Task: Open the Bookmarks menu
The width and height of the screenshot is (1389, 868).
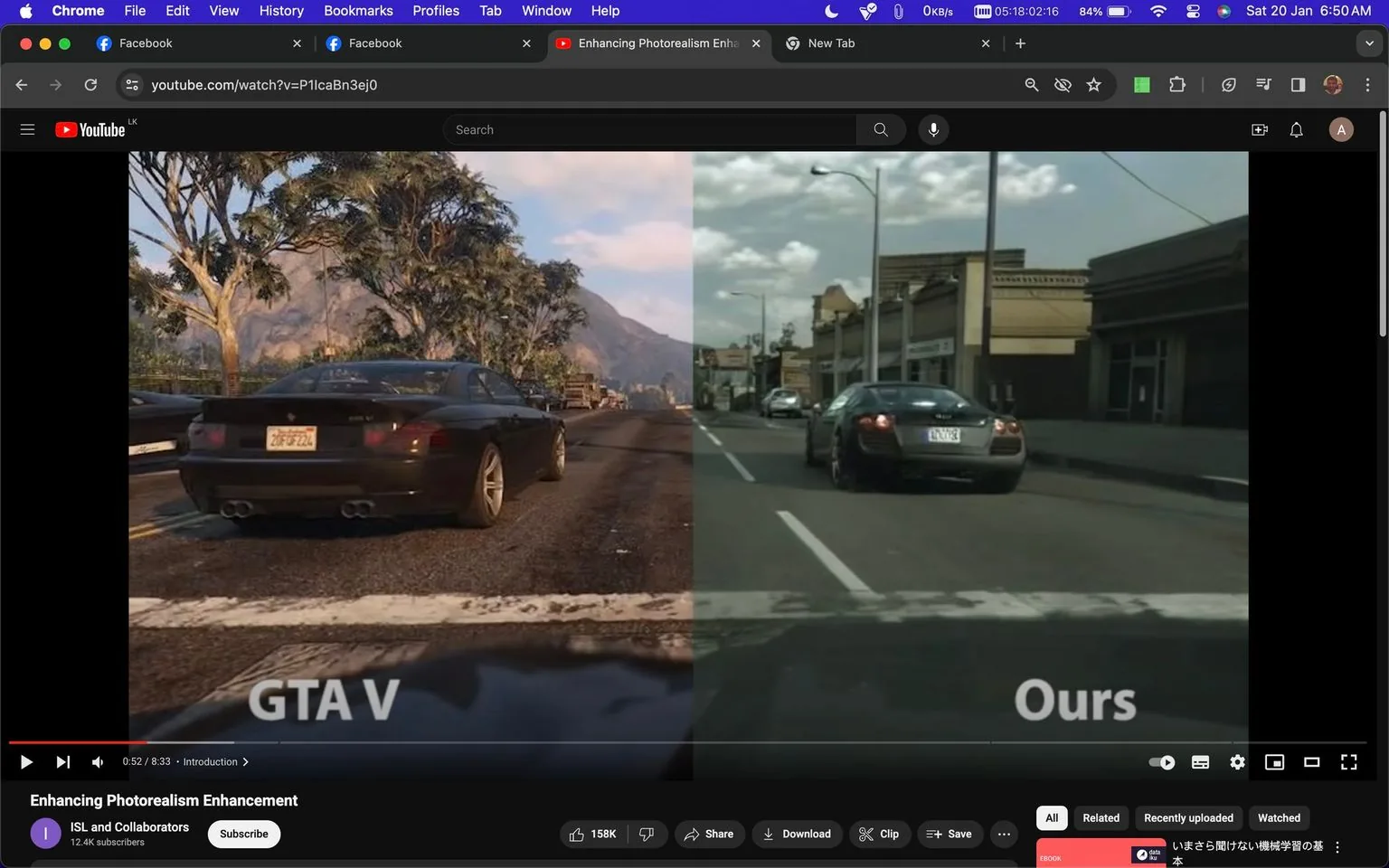Action: pos(357,10)
